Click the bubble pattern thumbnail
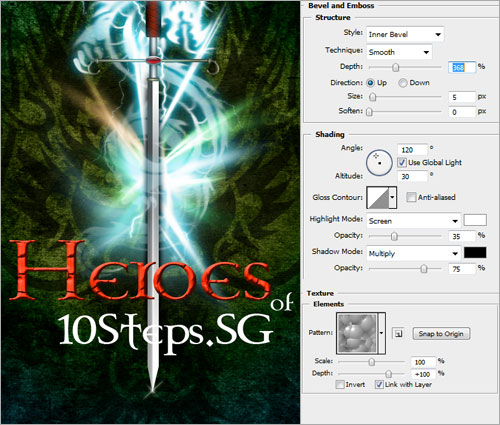 tap(357, 333)
